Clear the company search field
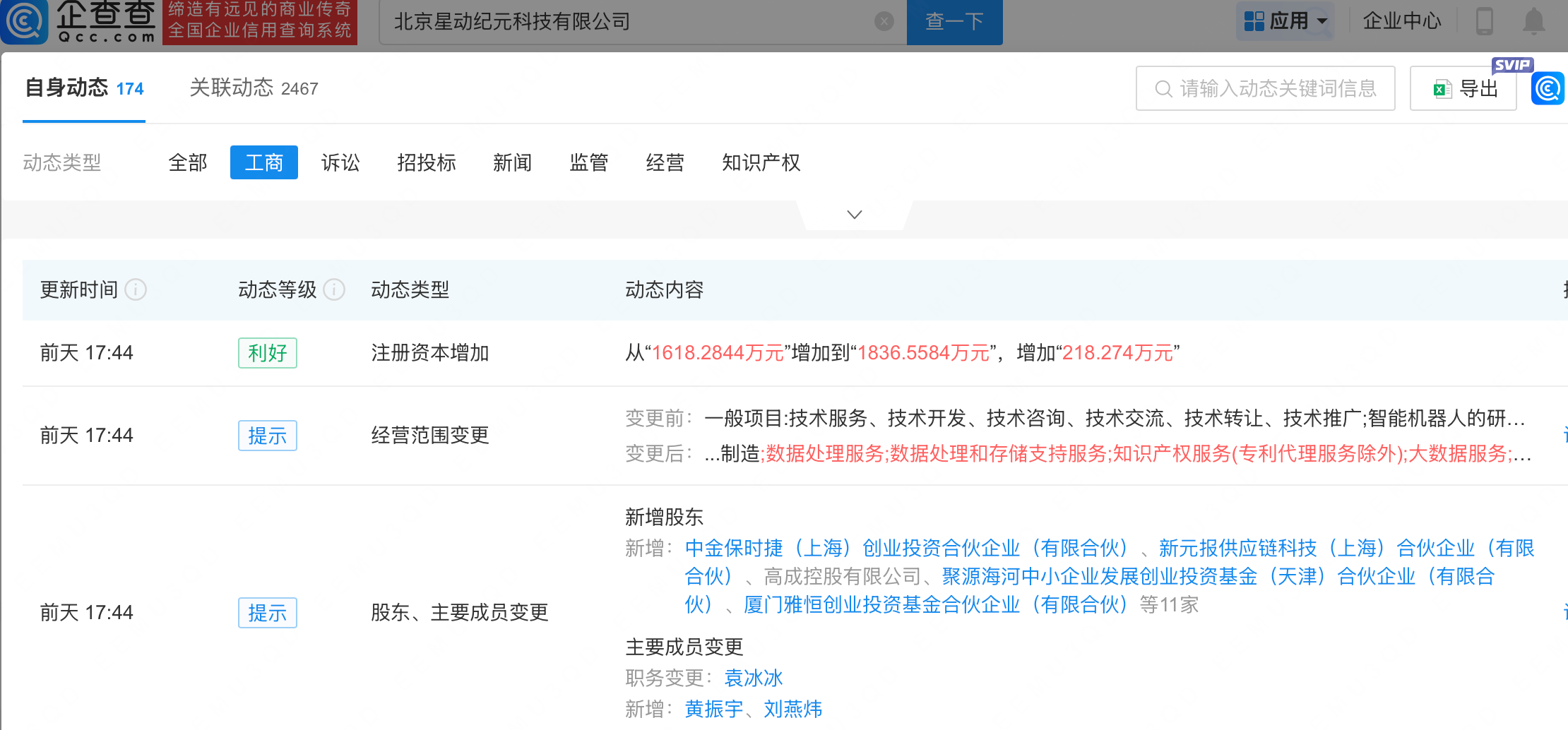The height and width of the screenshot is (730, 1568). coord(884,22)
